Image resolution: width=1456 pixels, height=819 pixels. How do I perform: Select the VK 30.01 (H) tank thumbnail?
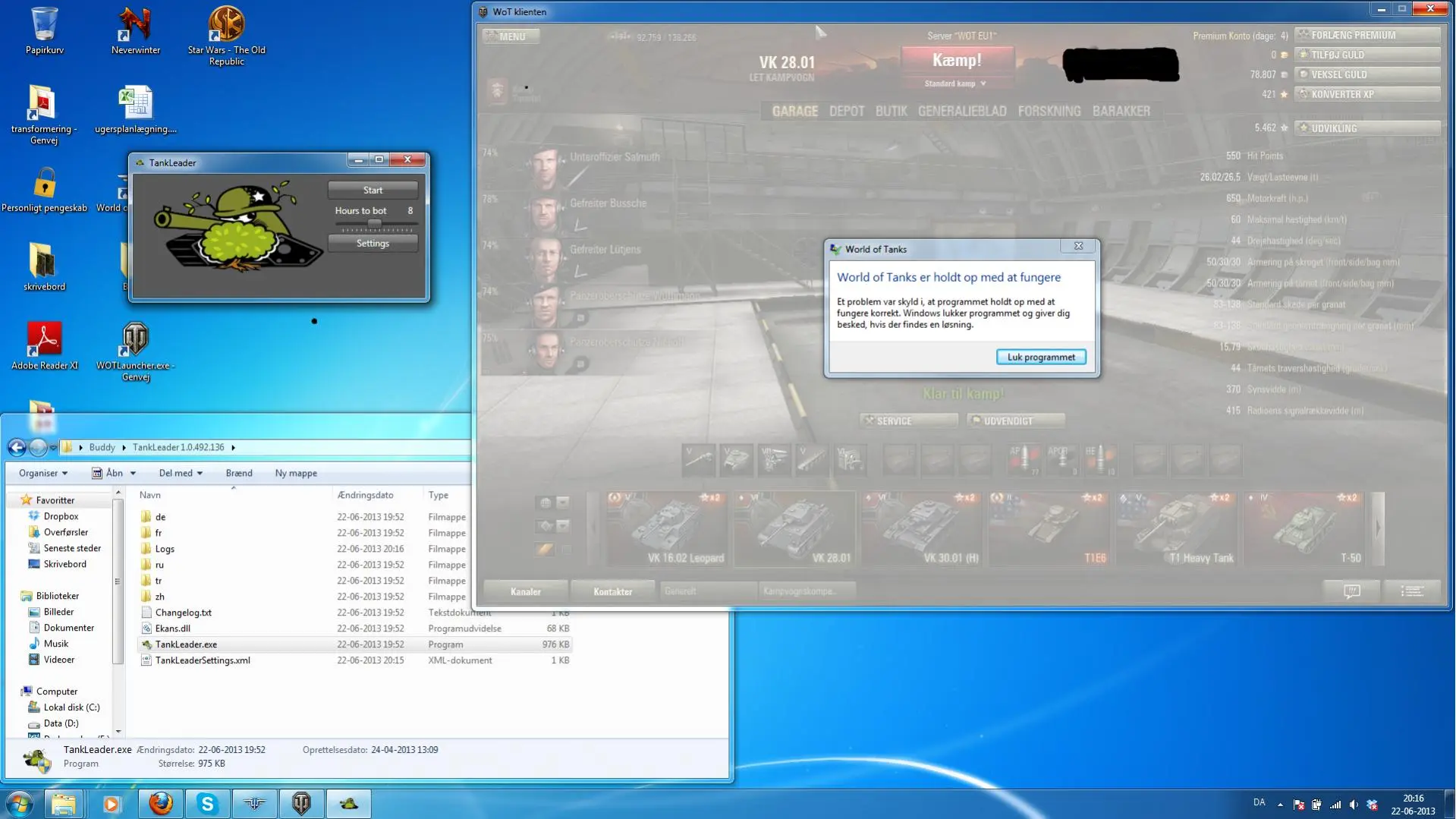[920, 529]
